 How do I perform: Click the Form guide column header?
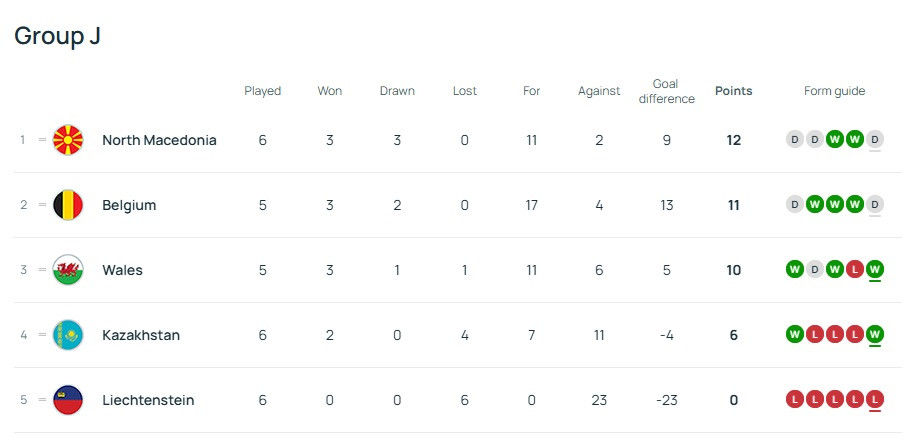click(x=834, y=91)
